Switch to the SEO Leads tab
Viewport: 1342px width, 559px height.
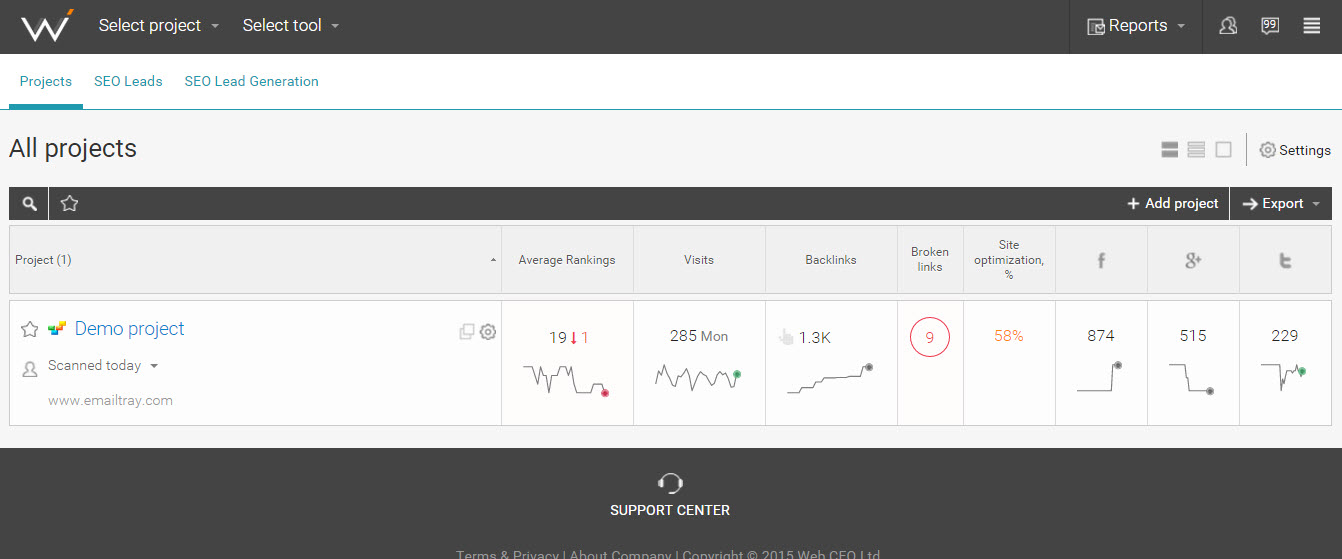pyautogui.click(x=128, y=81)
